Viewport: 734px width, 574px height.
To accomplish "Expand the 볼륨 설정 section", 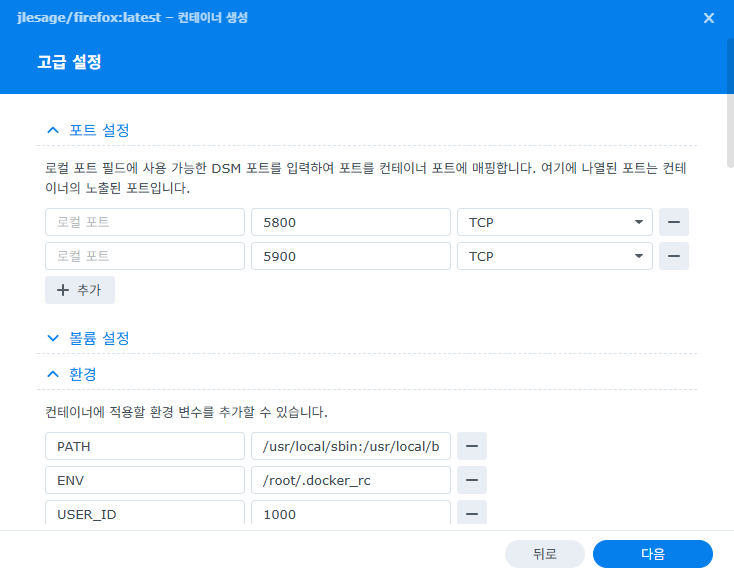I will pyautogui.click(x=54, y=338).
